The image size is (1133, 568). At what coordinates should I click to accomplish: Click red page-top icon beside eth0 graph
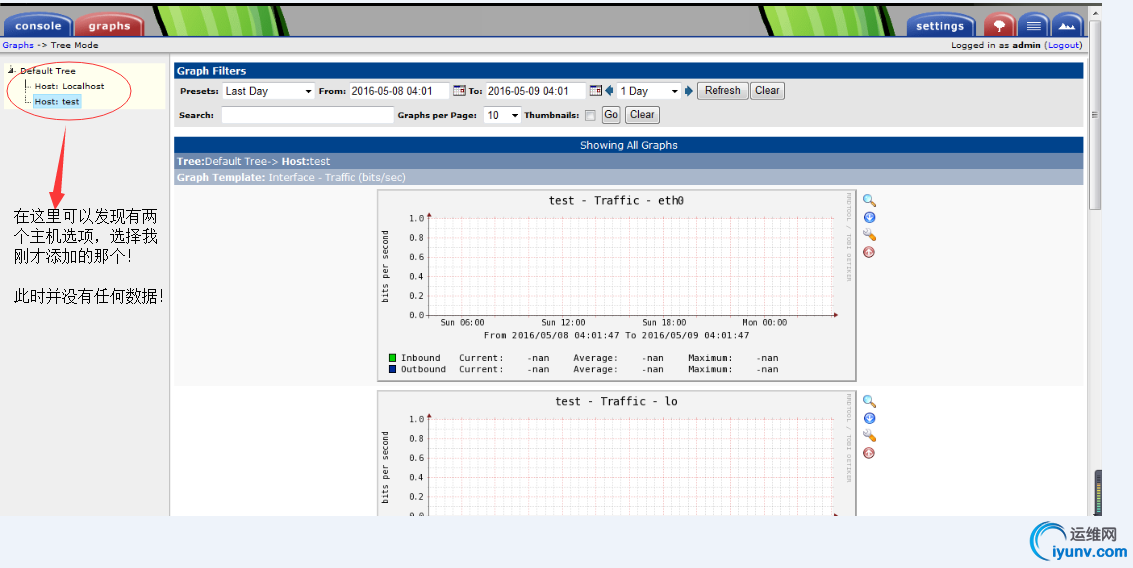point(869,252)
